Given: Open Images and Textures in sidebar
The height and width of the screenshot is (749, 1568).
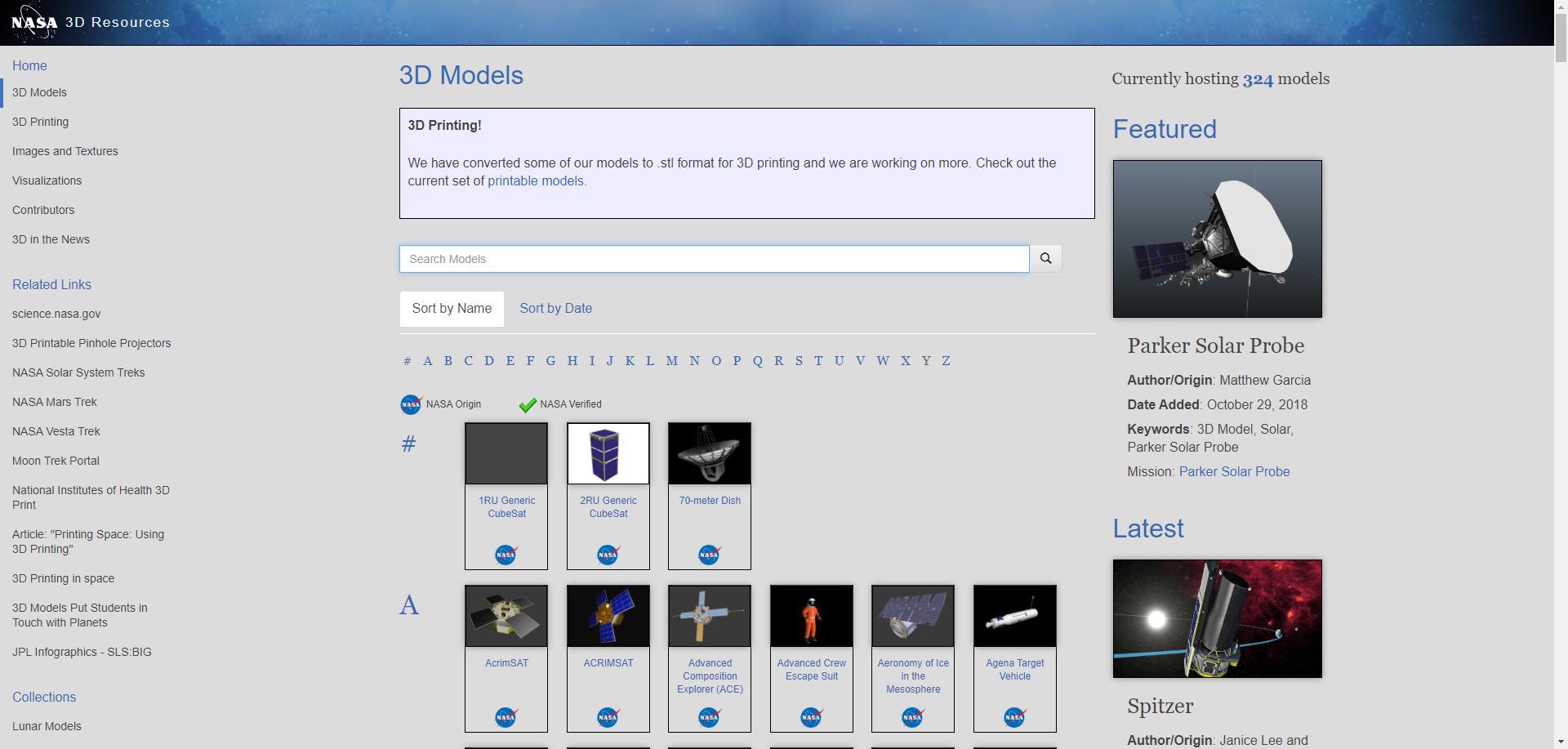Looking at the screenshot, I should tap(65, 151).
